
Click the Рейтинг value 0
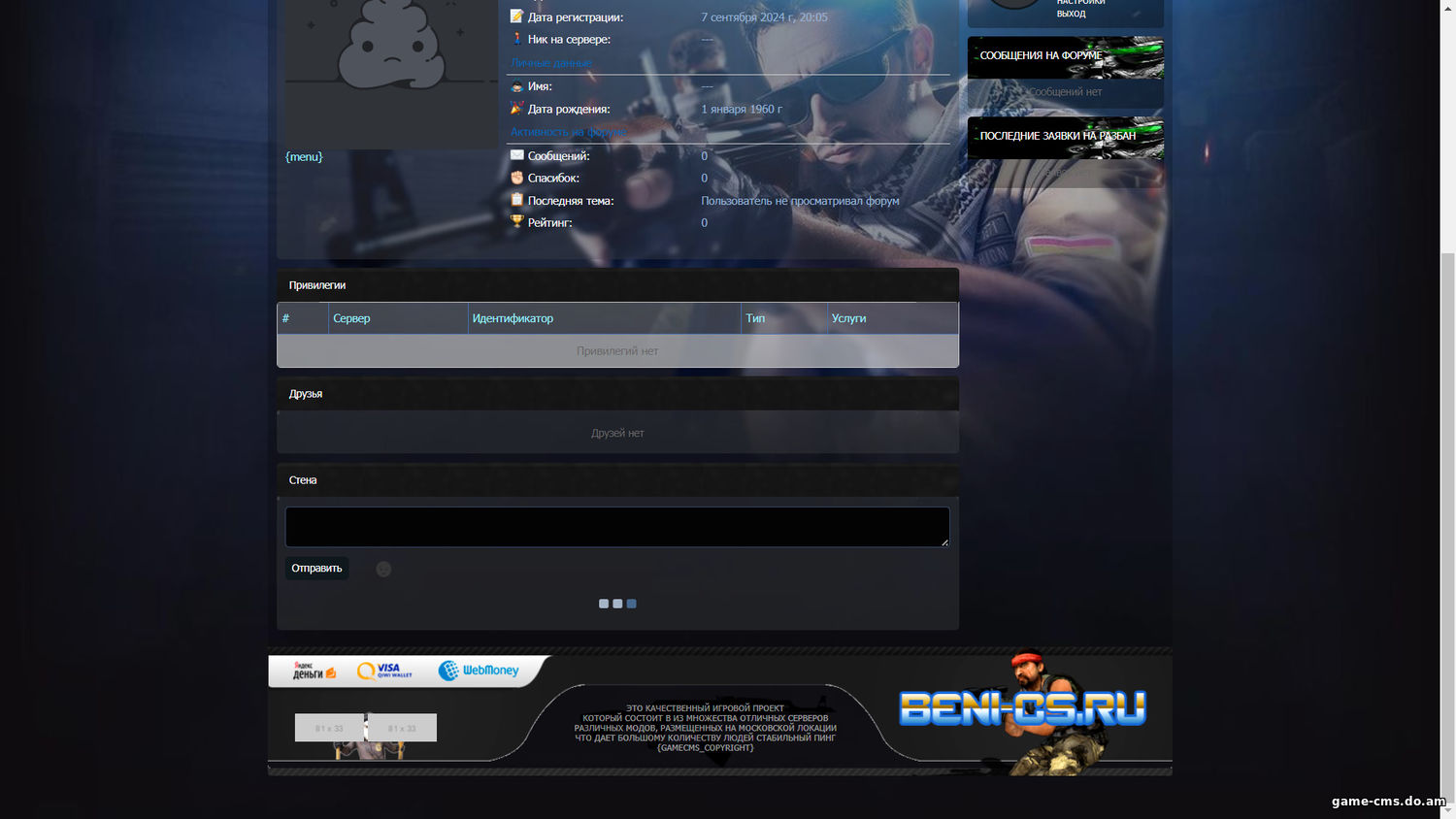pyautogui.click(x=705, y=223)
